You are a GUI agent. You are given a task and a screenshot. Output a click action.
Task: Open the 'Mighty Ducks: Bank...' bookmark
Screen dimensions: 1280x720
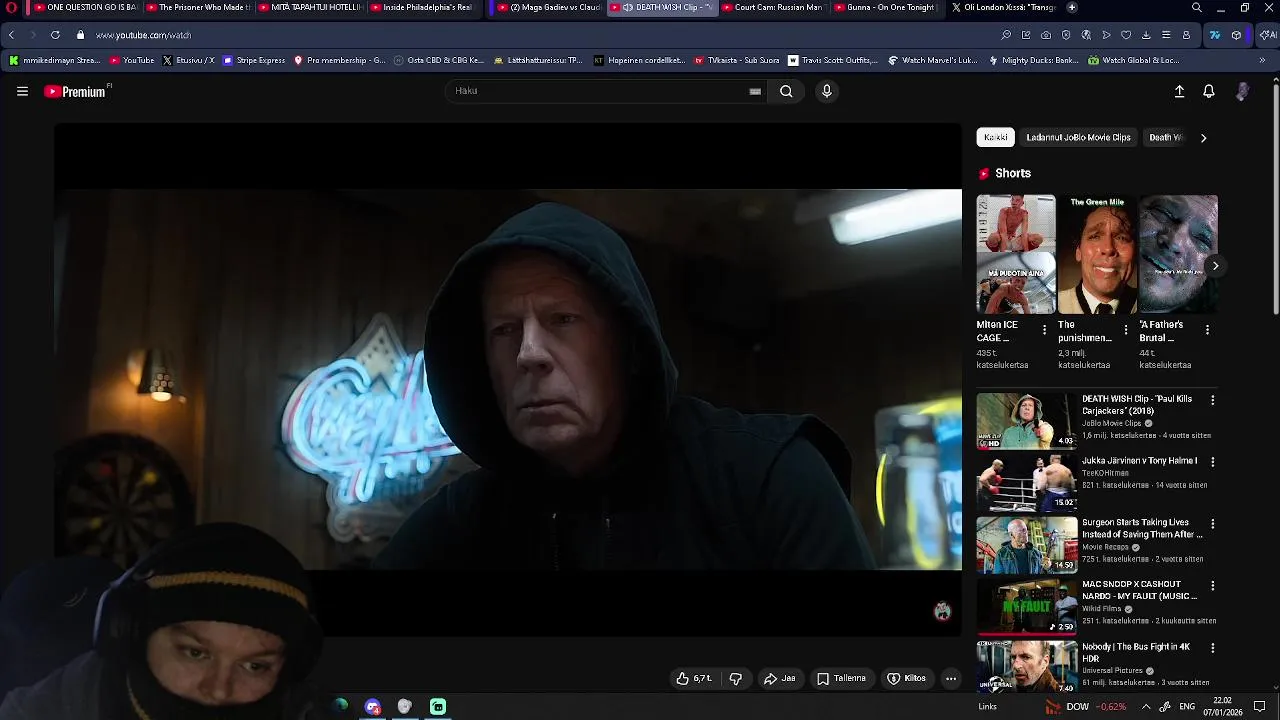[1033, 60]
